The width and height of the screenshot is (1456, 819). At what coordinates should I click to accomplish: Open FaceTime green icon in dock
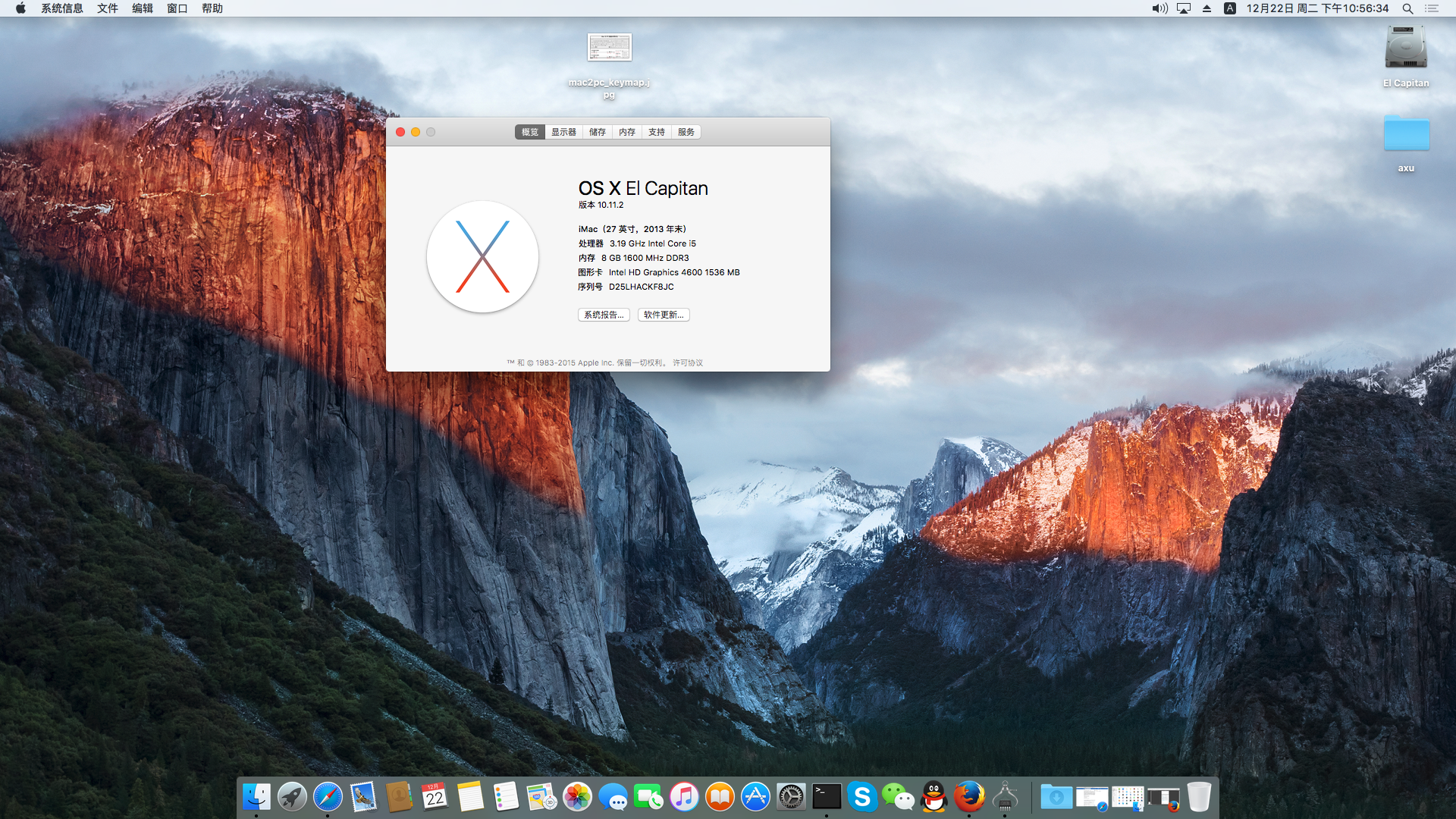[648, 797]
